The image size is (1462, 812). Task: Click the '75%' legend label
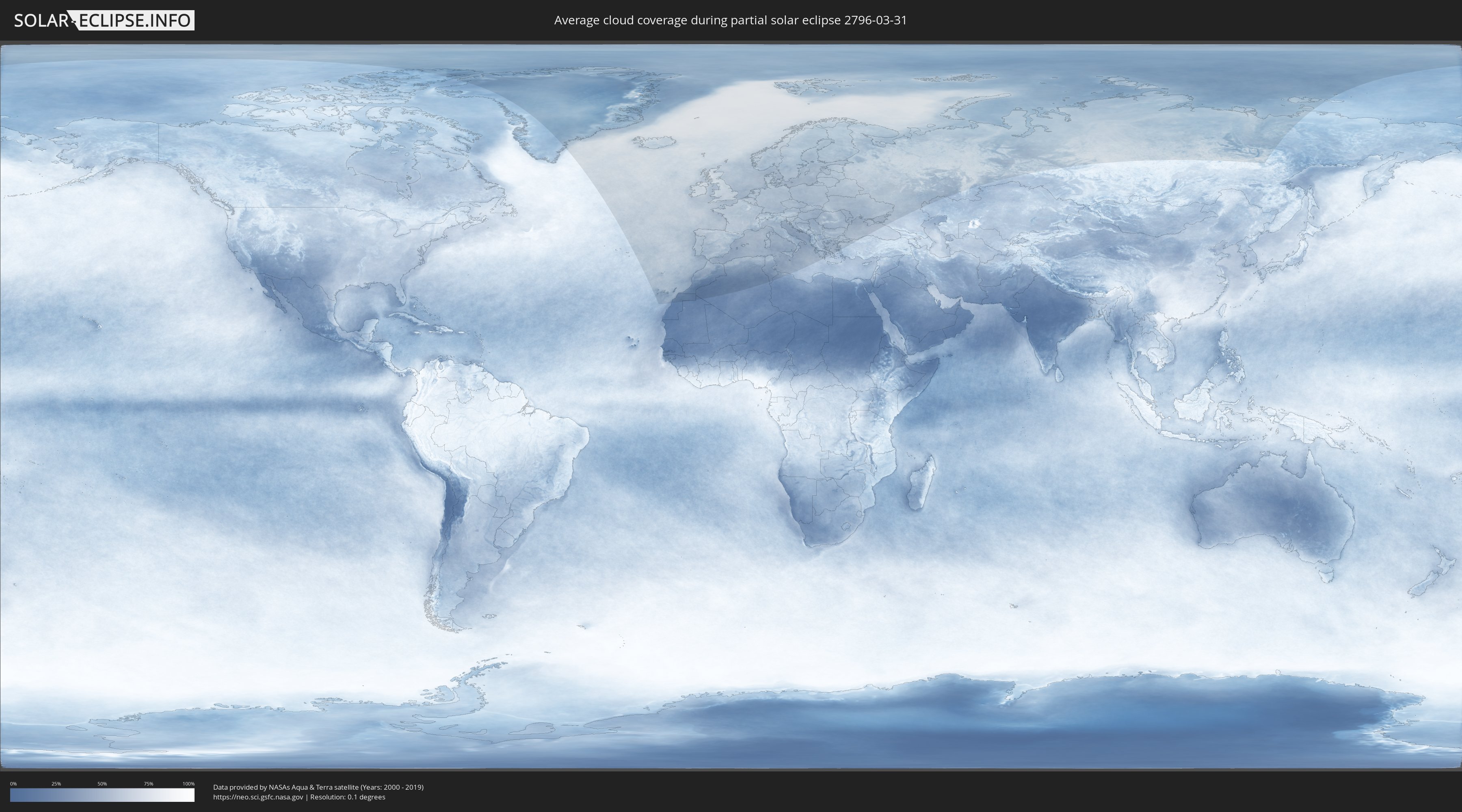(x=148, y=784)
